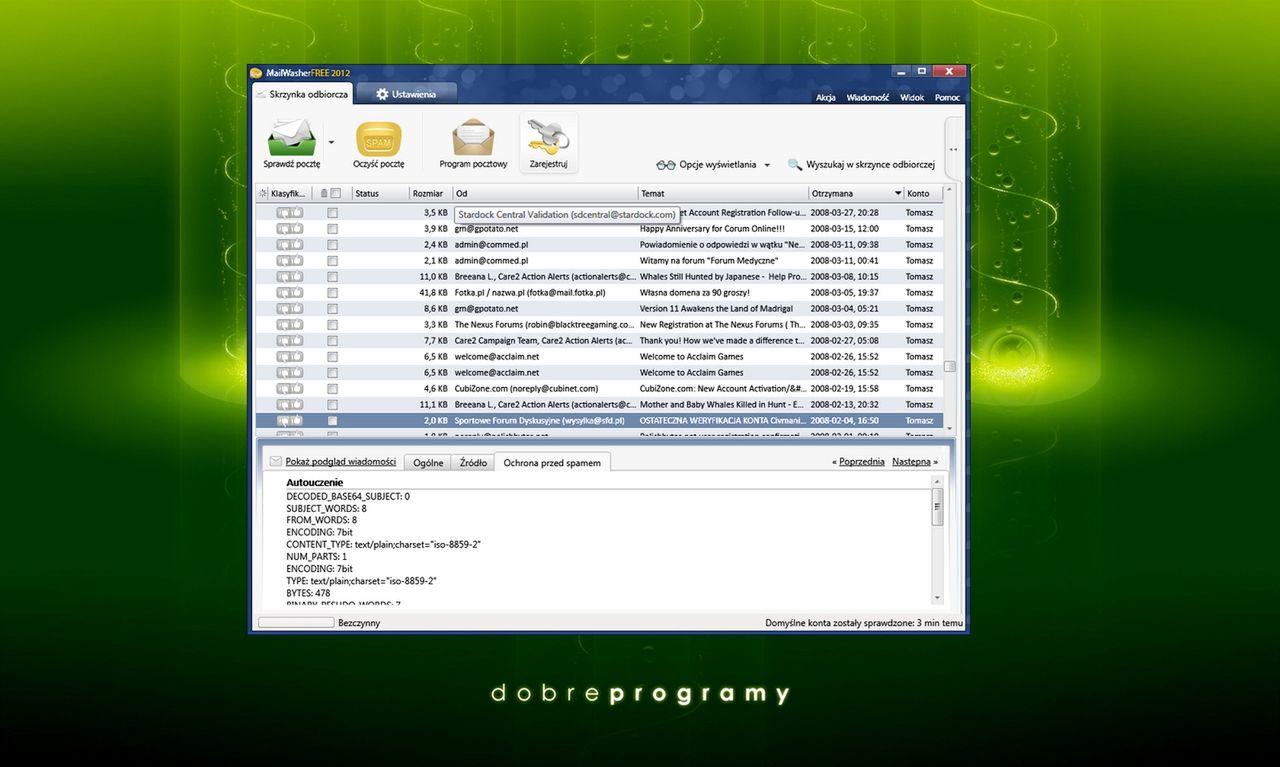Click the gear icon on Ustawienia tab
This screenshot has height=767, width=1280.
382,94
